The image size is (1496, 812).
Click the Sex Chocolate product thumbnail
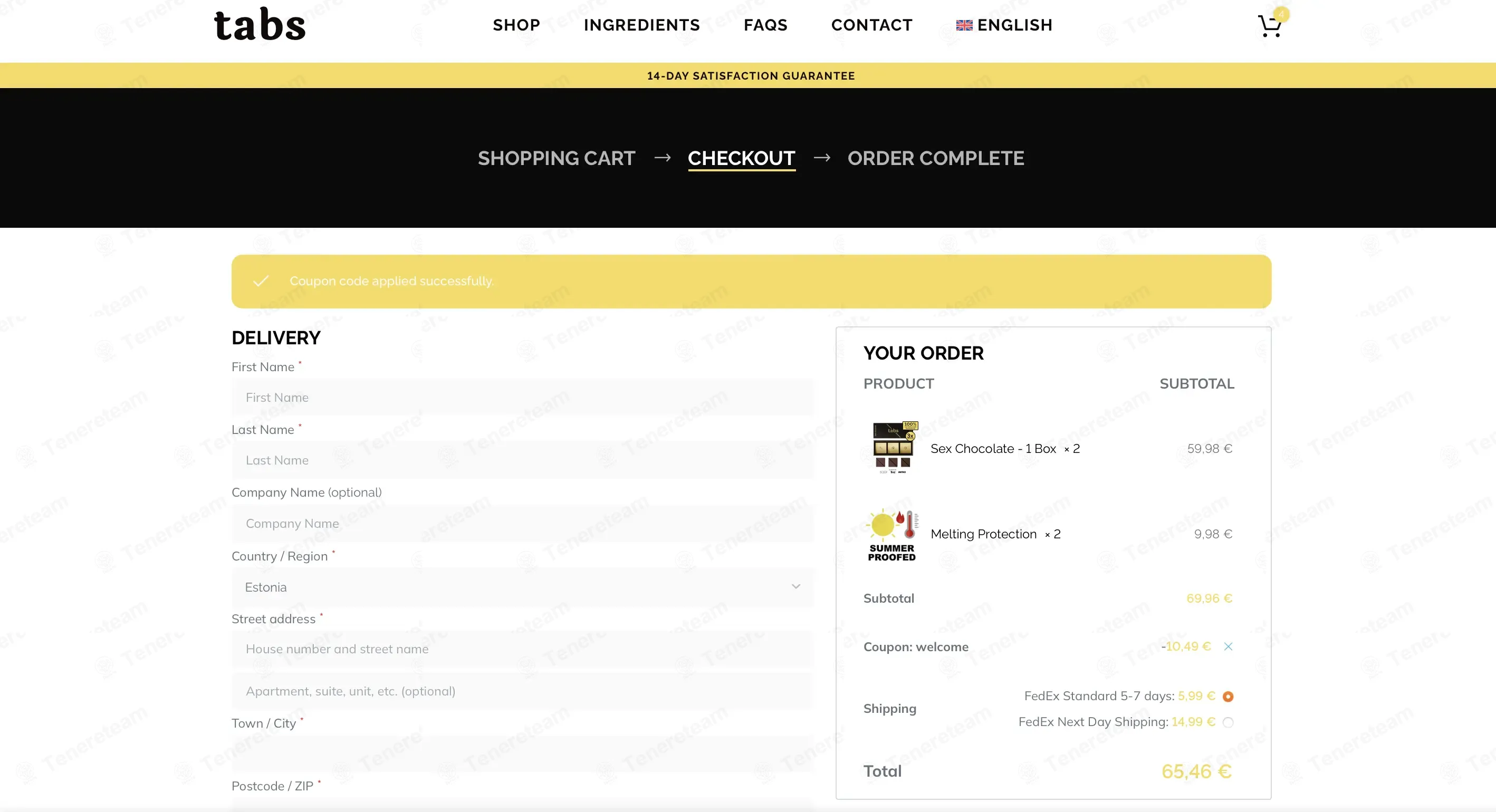(x=893, y=448)
